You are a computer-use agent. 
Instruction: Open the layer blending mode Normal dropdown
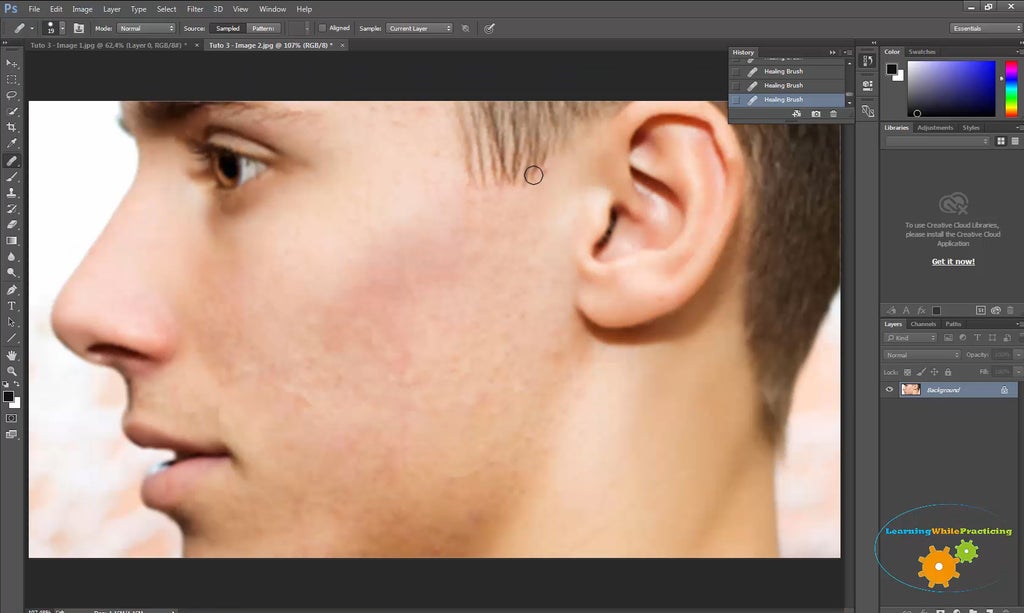(920, 355)
